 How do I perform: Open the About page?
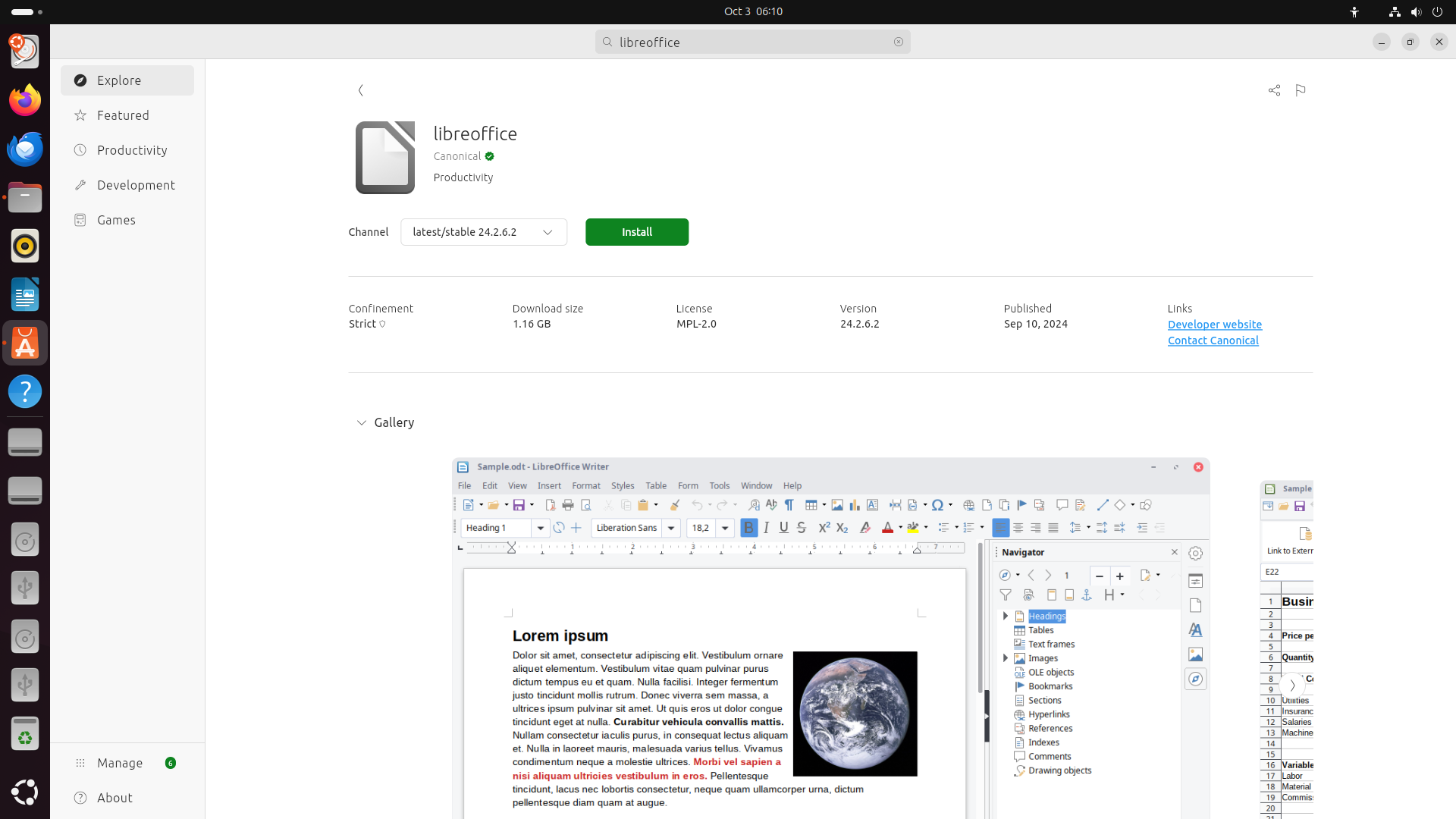pos(127,798)
